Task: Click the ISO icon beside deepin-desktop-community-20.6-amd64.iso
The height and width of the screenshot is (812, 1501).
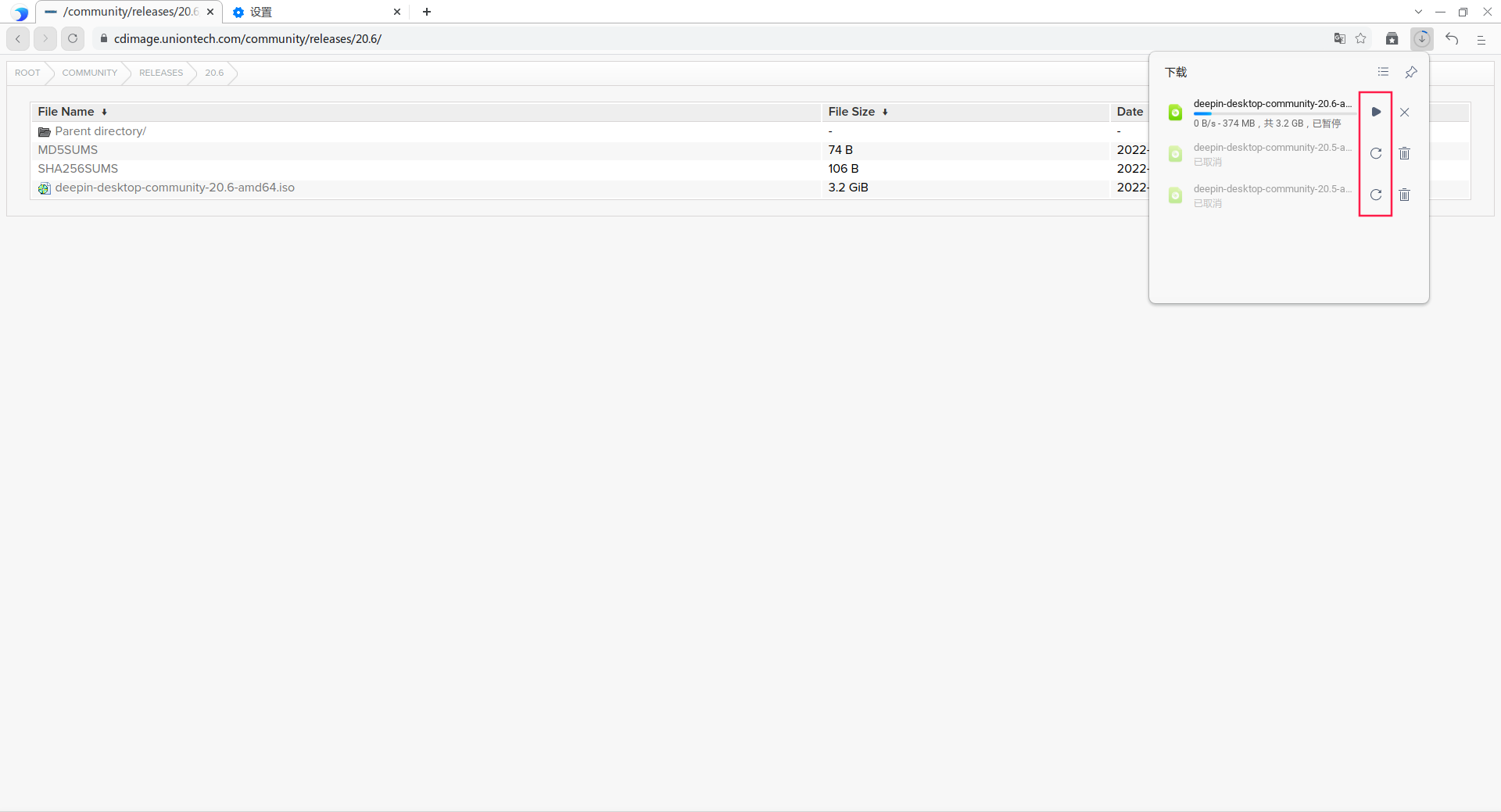Action: 45,188
